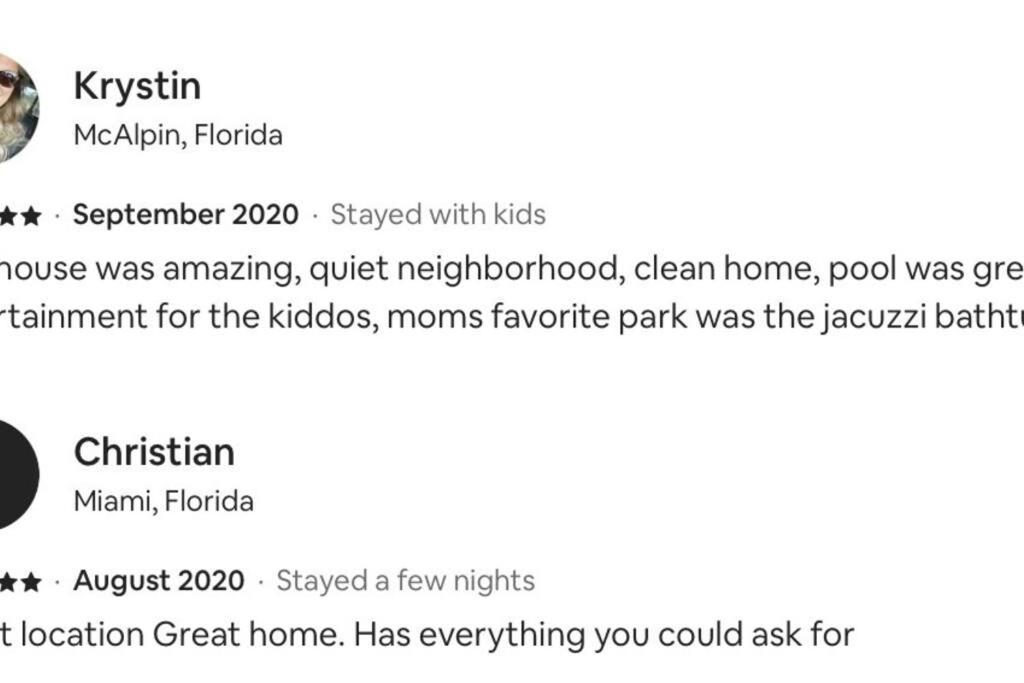The image size is (1024, 683).
Task: Select Miami, Florida location text
Action: click(x=164, y=501)
